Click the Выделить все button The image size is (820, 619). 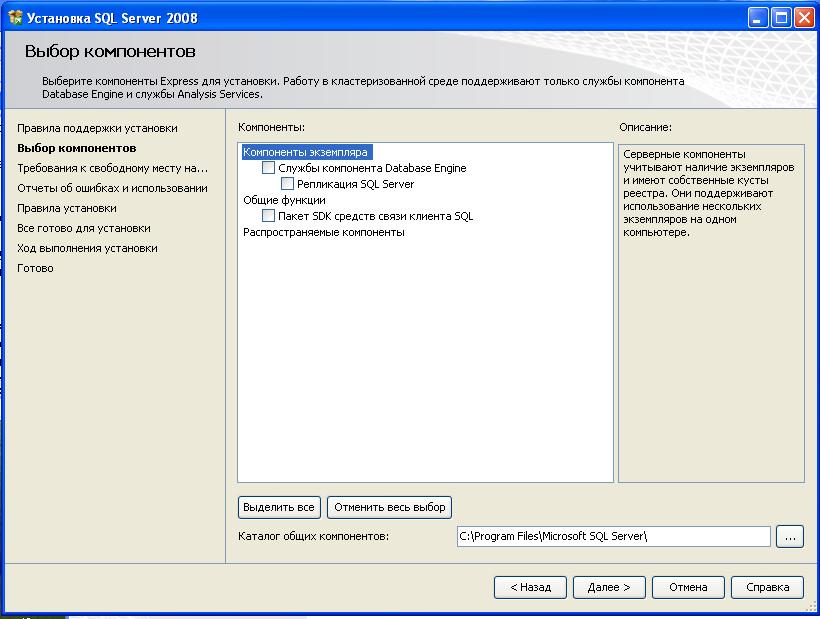pyautogui.click(x=279, y=507)
